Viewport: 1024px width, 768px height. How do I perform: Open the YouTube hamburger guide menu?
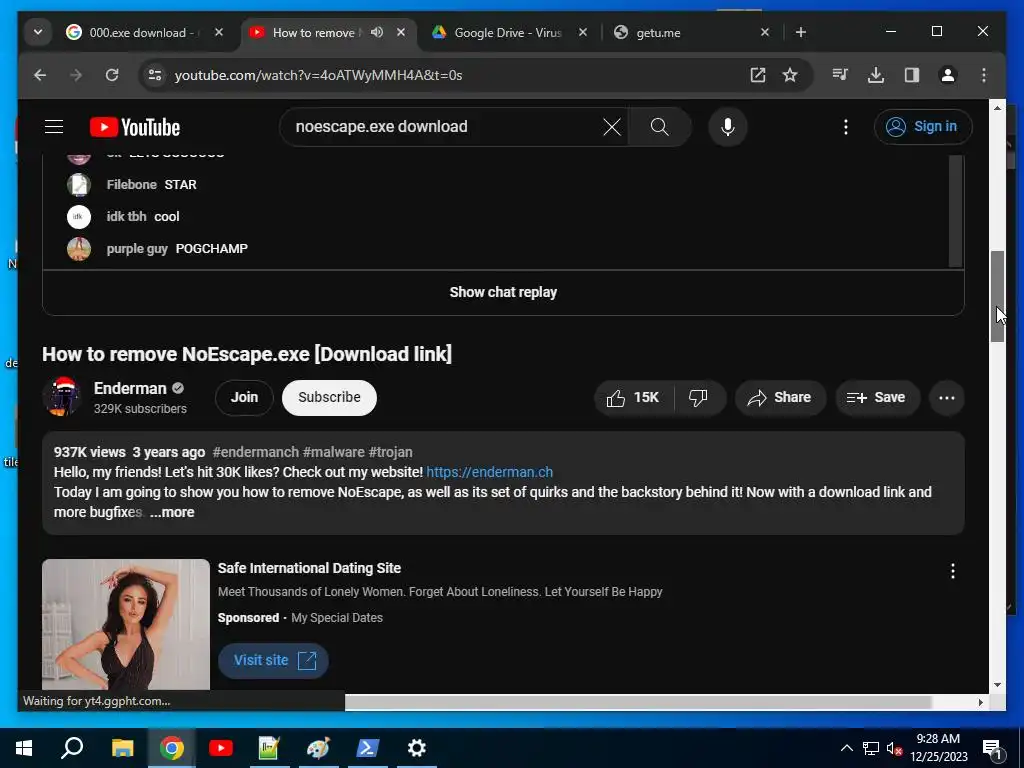click(54, 127)
